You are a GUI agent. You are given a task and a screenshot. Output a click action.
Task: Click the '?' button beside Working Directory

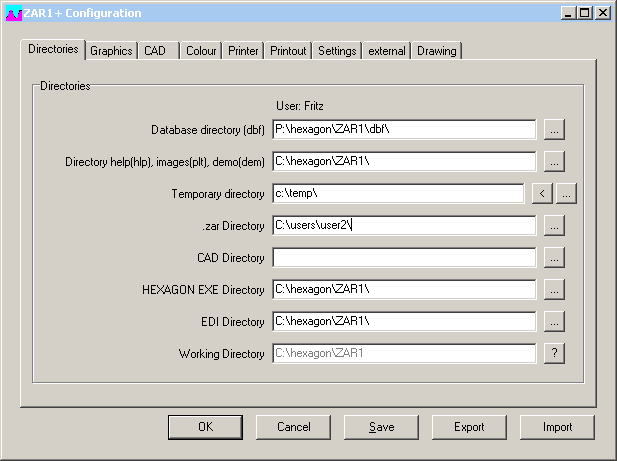tap(554, 353)
